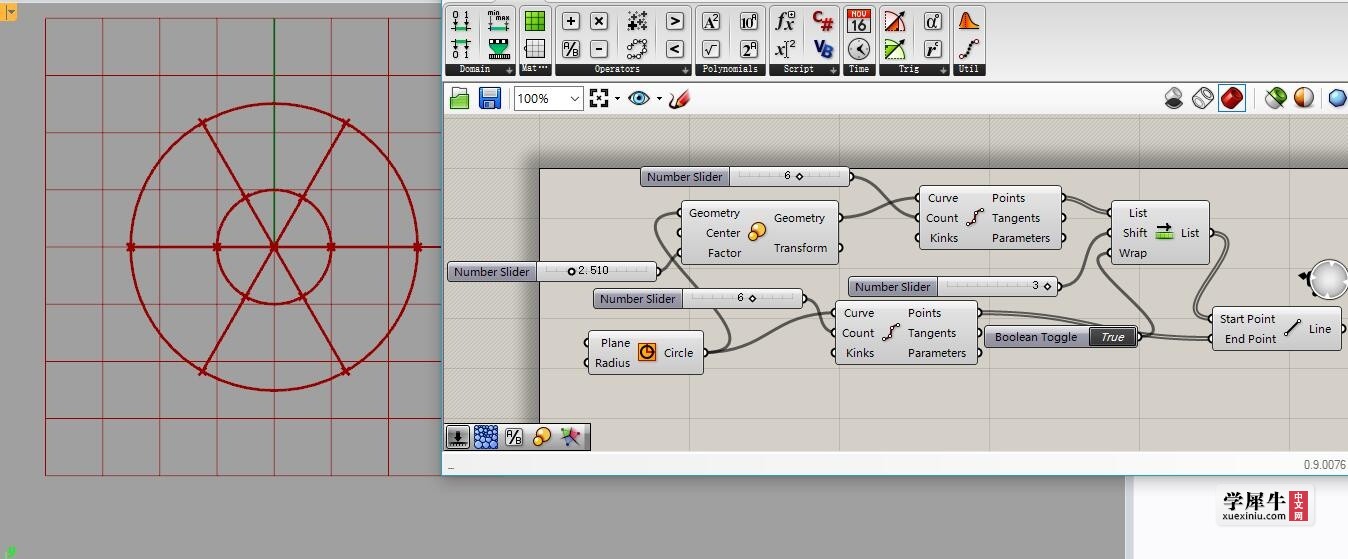Select the fx Evaluate script component
1348x559 pixels.
pos(786,21)
